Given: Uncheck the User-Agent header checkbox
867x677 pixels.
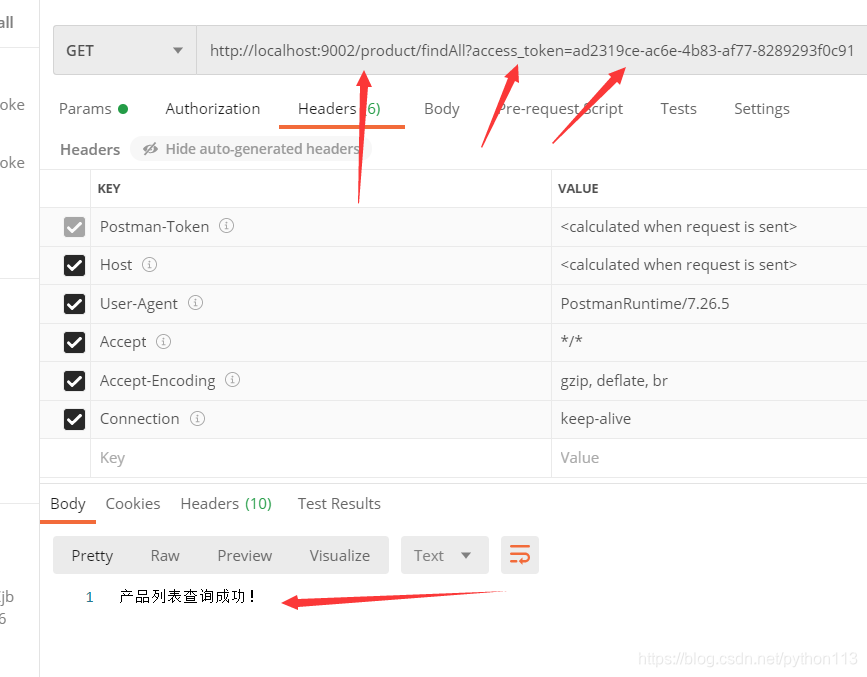Looking at the screenshot, I should click(74, 304).
